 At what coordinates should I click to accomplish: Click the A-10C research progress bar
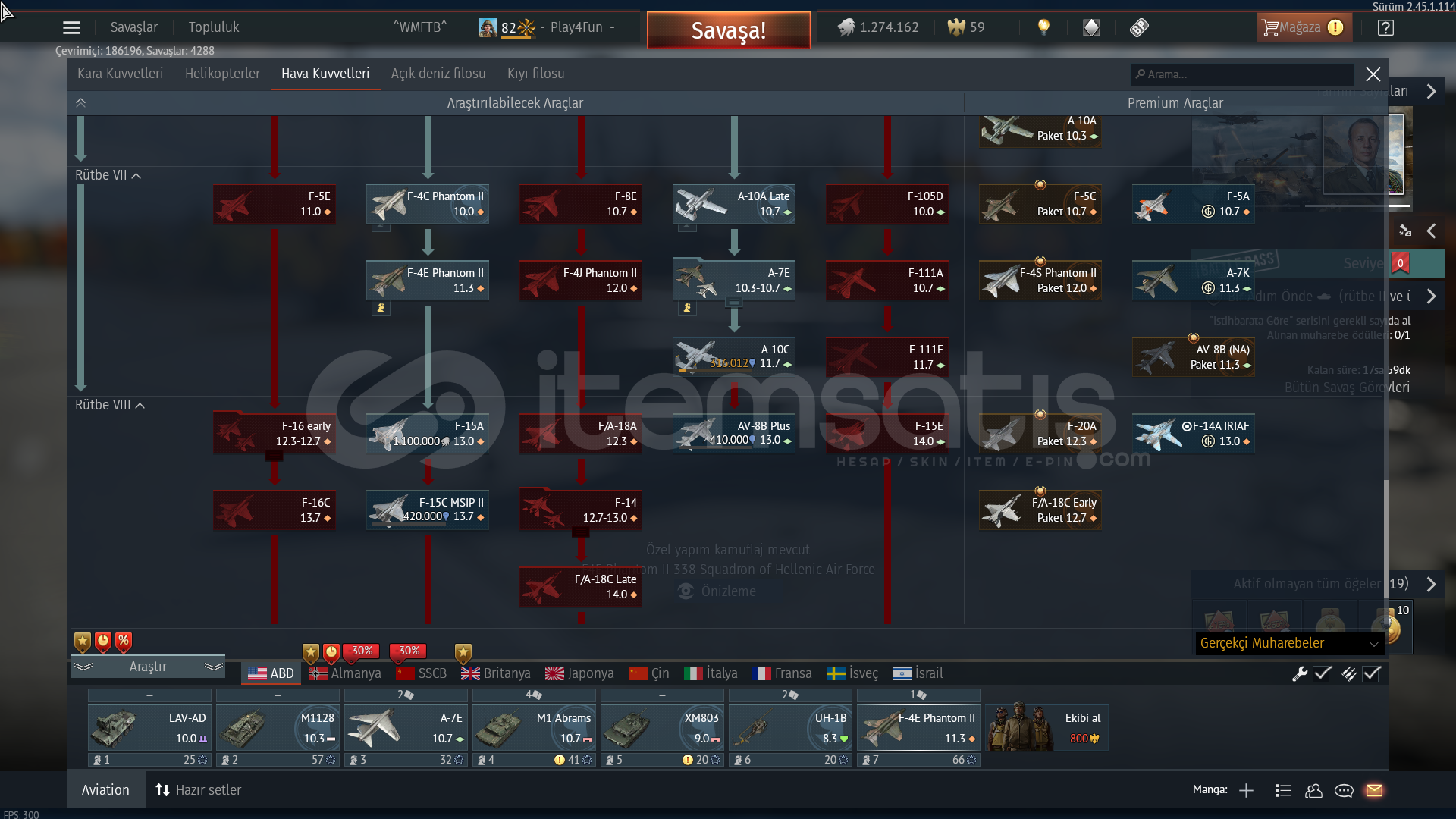(717, 372)
